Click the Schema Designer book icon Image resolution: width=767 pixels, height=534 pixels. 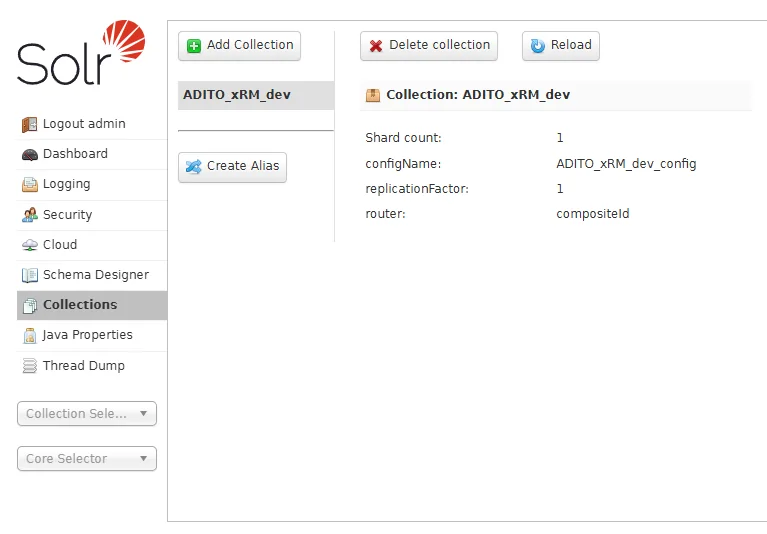coord(29,275)
